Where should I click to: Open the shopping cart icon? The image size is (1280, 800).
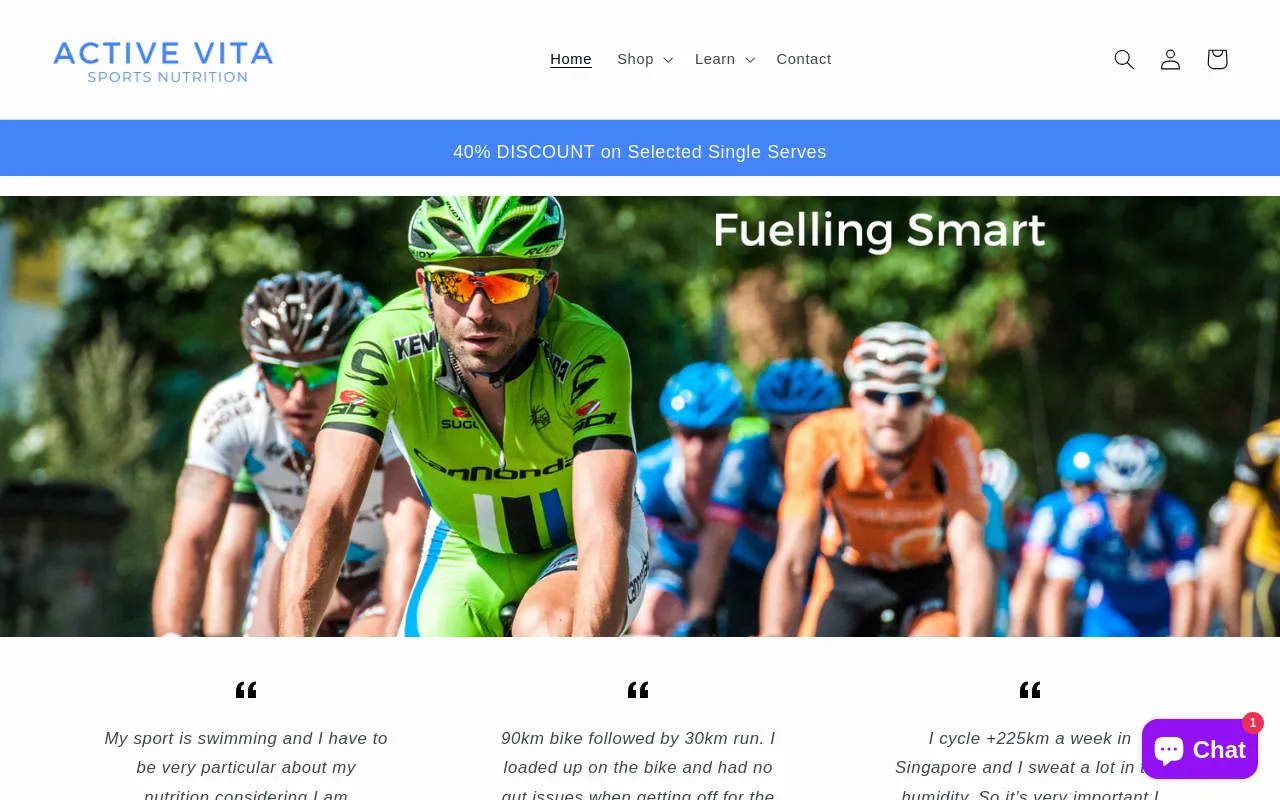coord(1217,60)
